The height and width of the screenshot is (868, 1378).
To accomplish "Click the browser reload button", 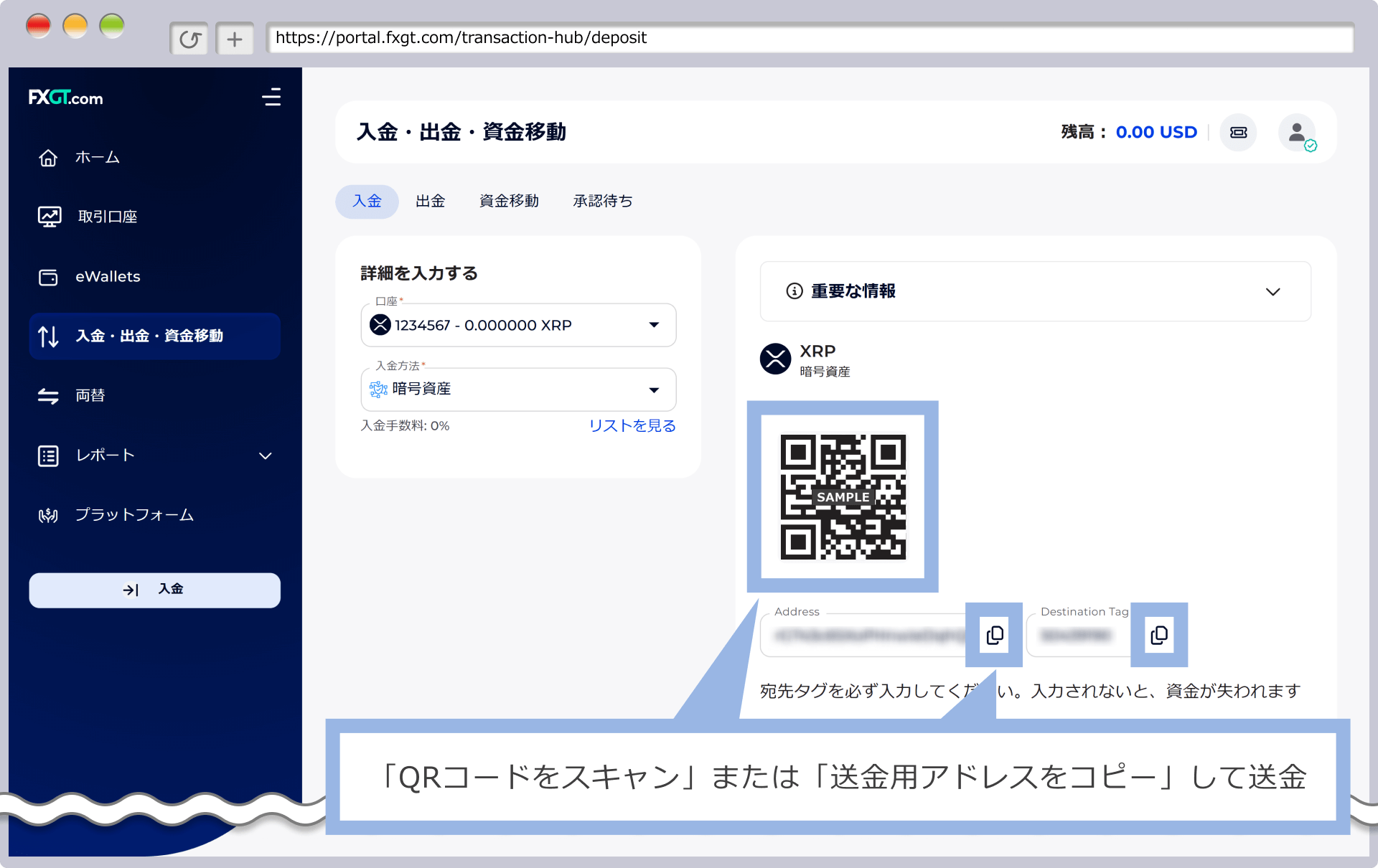I will click(x=189, y=39).
